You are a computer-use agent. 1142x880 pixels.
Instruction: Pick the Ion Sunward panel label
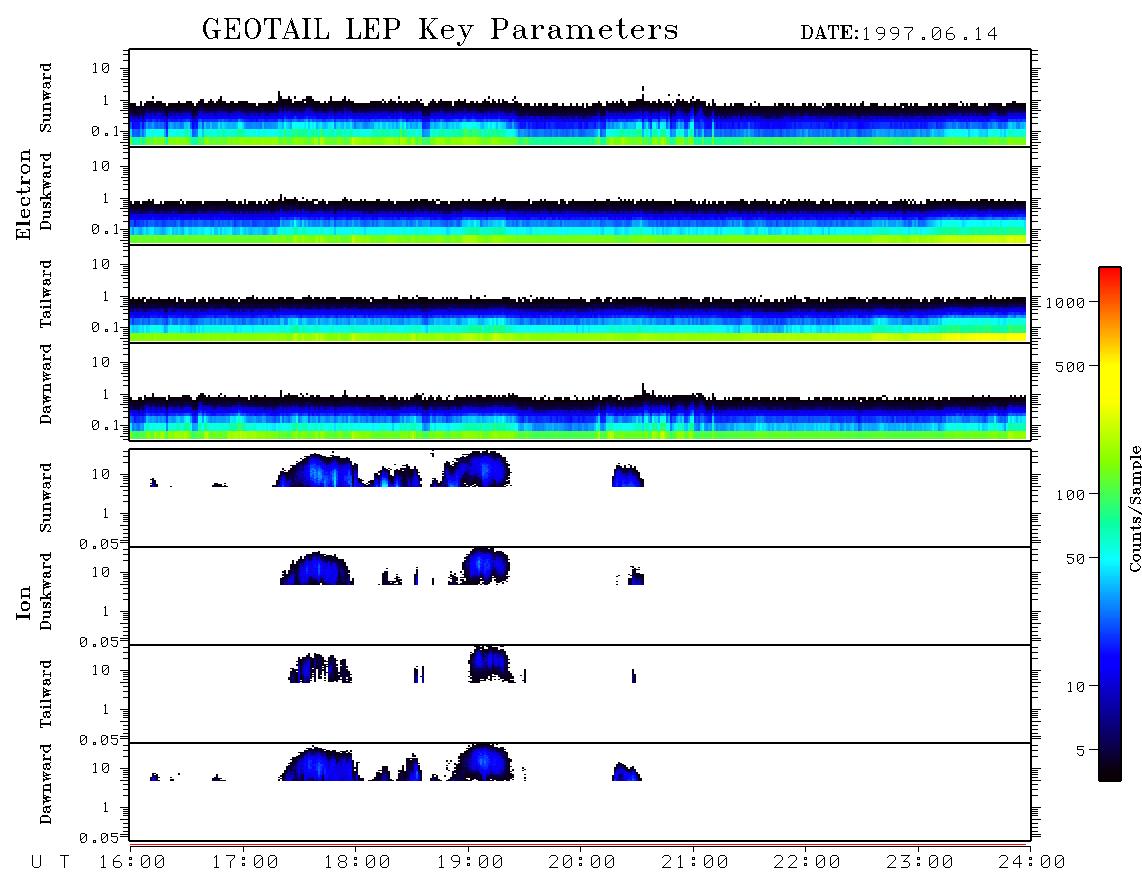46,498
